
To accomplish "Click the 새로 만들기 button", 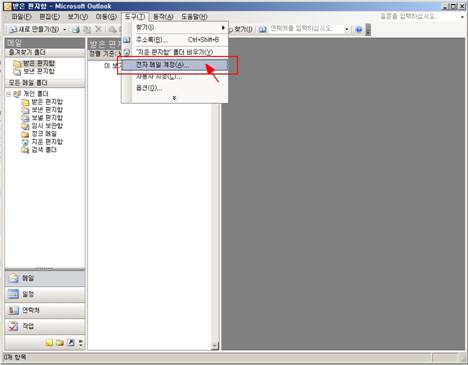I will (x=35, y=30).
